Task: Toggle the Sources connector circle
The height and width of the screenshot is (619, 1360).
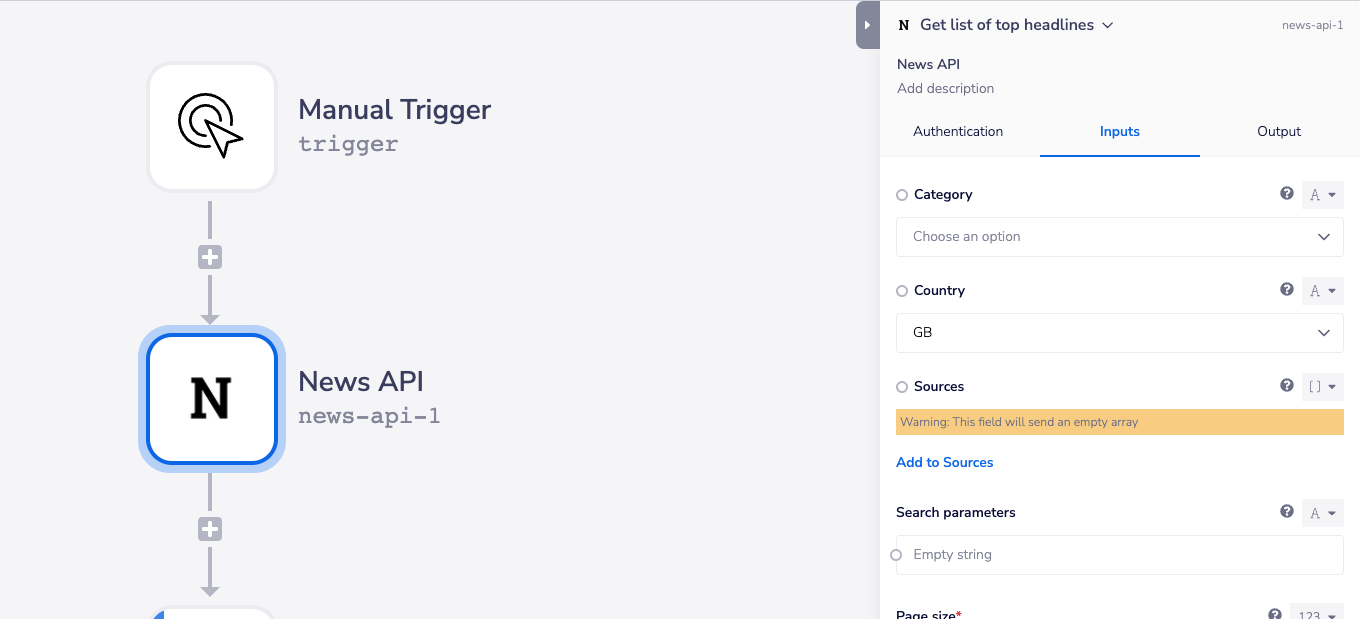Action: [x=902, y=387]
